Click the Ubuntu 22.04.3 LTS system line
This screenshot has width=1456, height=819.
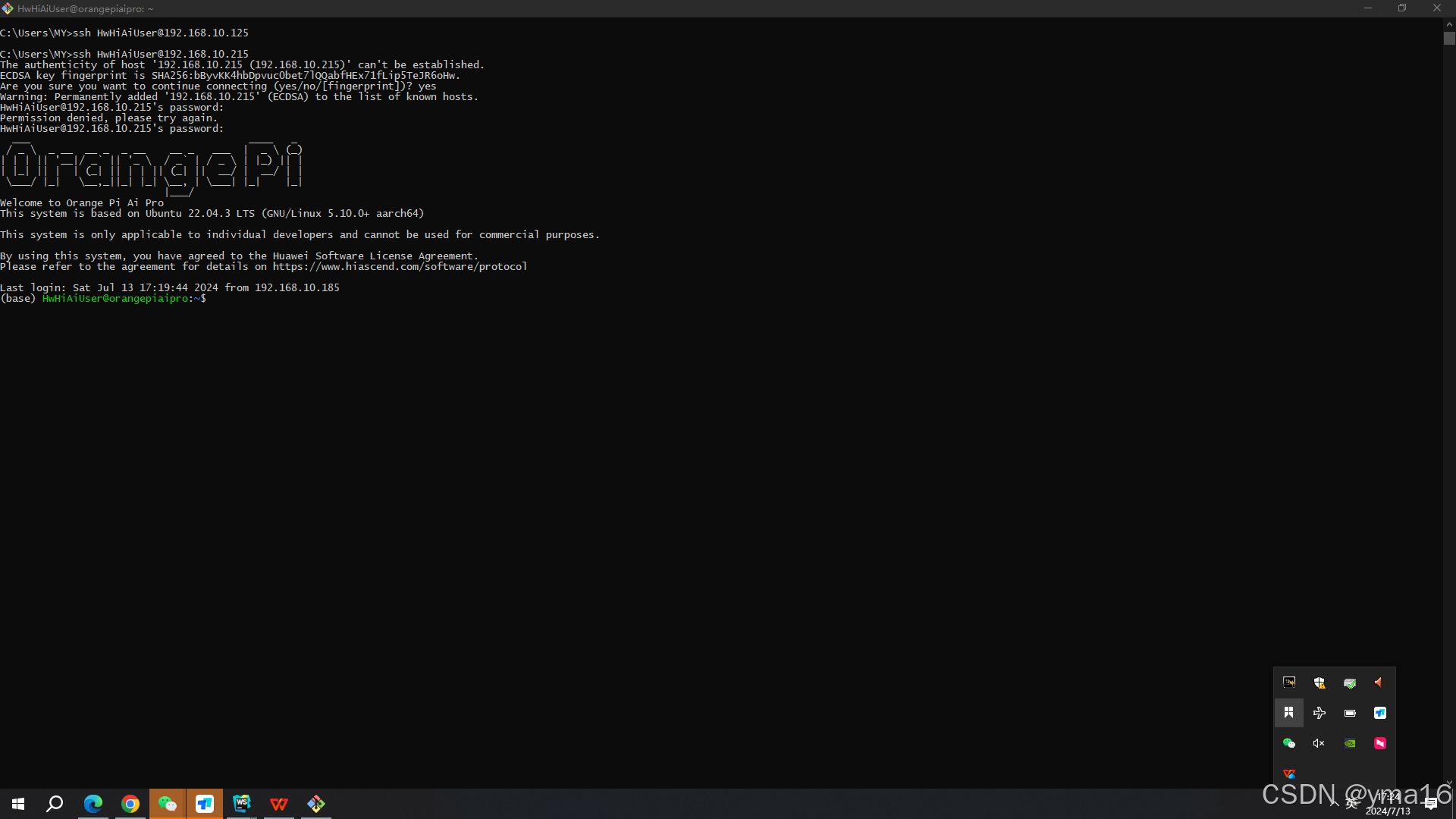point(212,214)
